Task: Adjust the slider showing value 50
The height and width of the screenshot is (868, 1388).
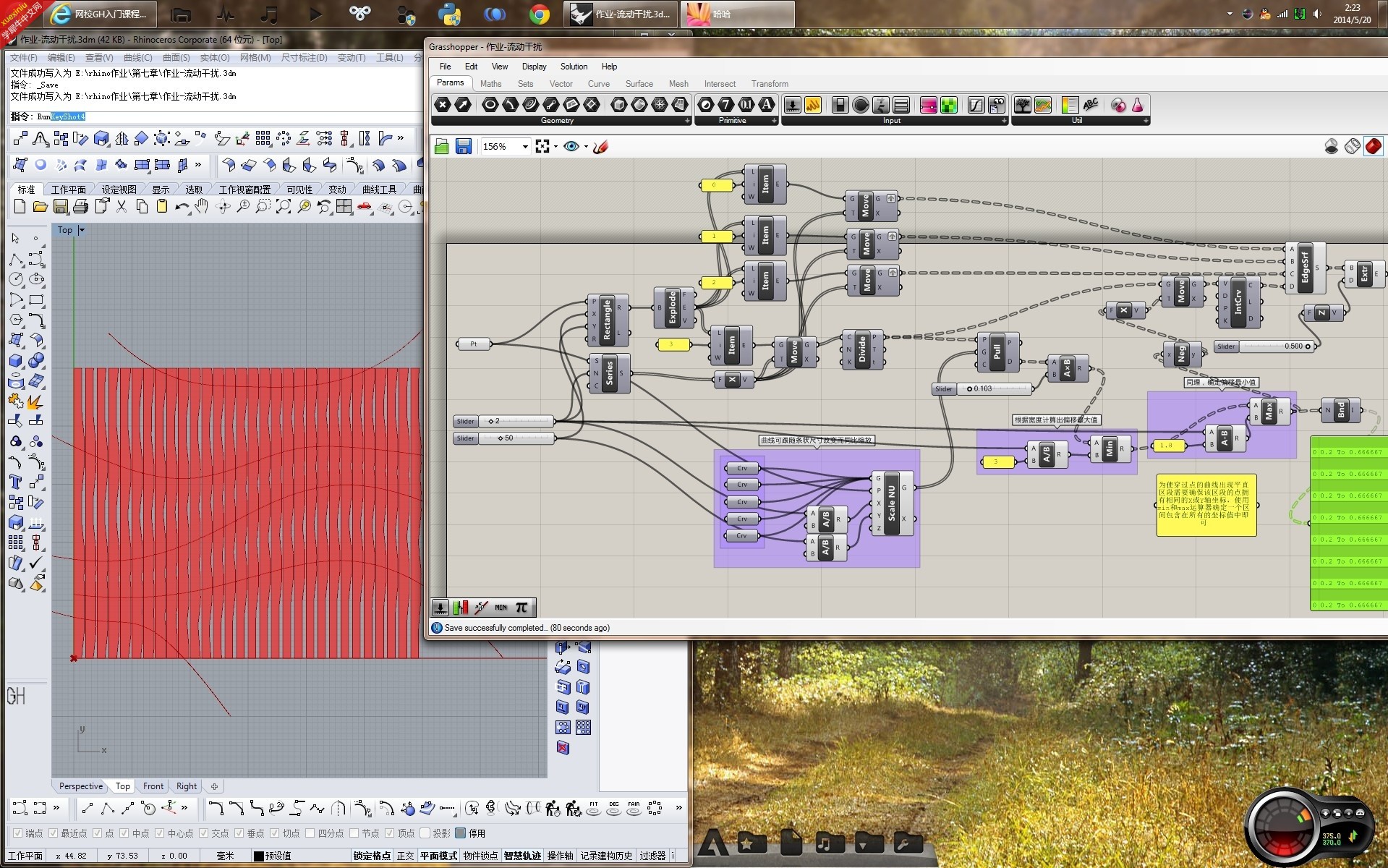Action: (504, 438)
